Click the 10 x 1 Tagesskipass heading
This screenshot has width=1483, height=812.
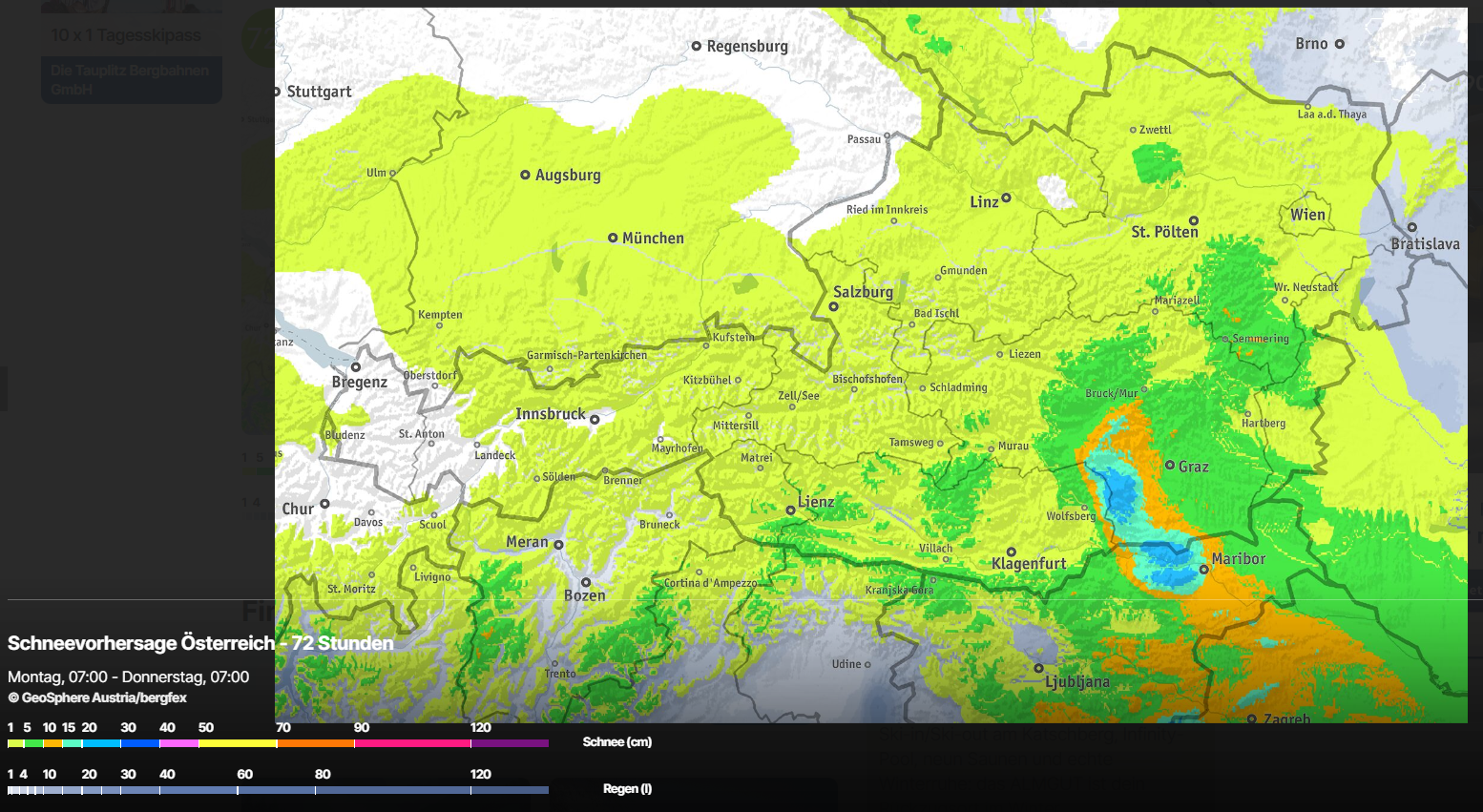tap(126, 35)
